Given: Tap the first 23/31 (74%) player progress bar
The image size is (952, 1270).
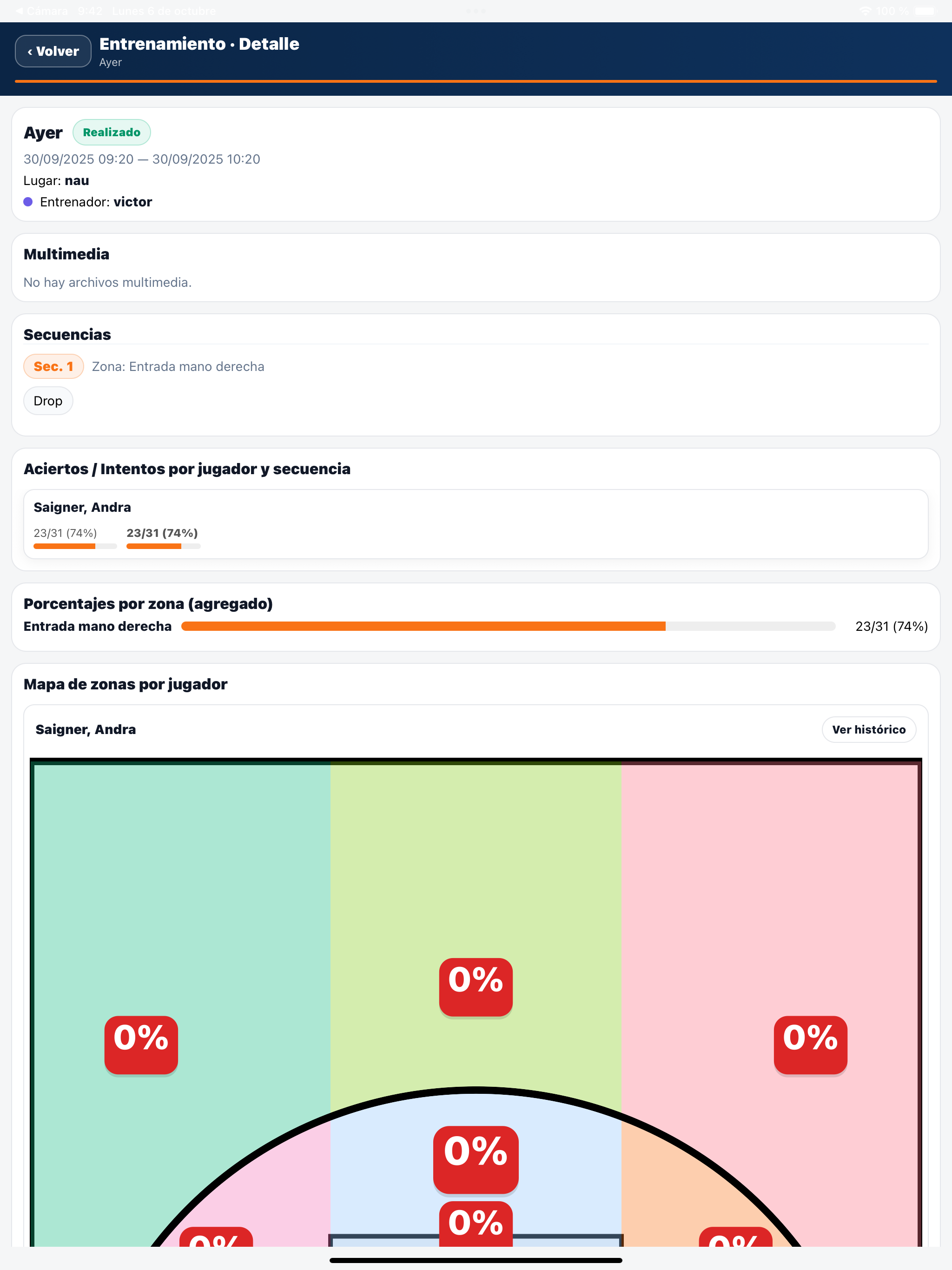Looking at the screenshot, I should point(75,546).
